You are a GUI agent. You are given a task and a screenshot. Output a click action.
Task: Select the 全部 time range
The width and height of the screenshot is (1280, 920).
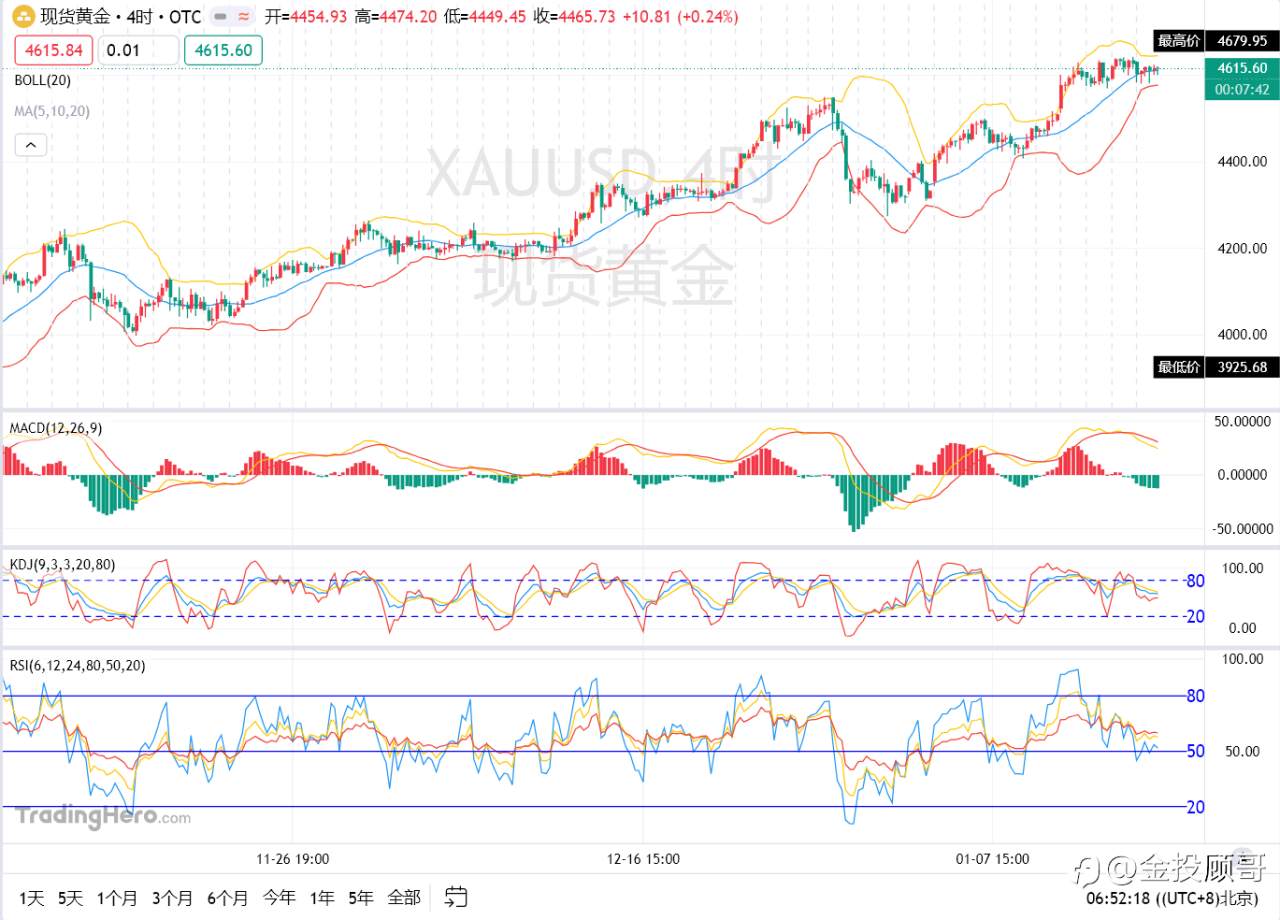pos(404,897)
